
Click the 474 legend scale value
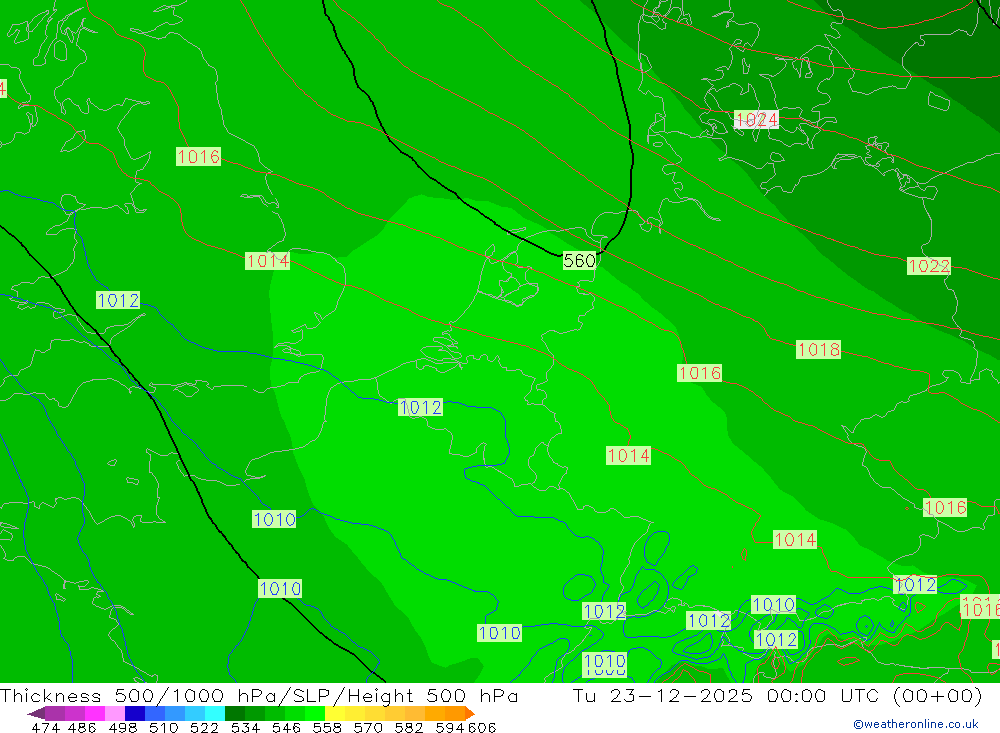[x=45, y=727]
